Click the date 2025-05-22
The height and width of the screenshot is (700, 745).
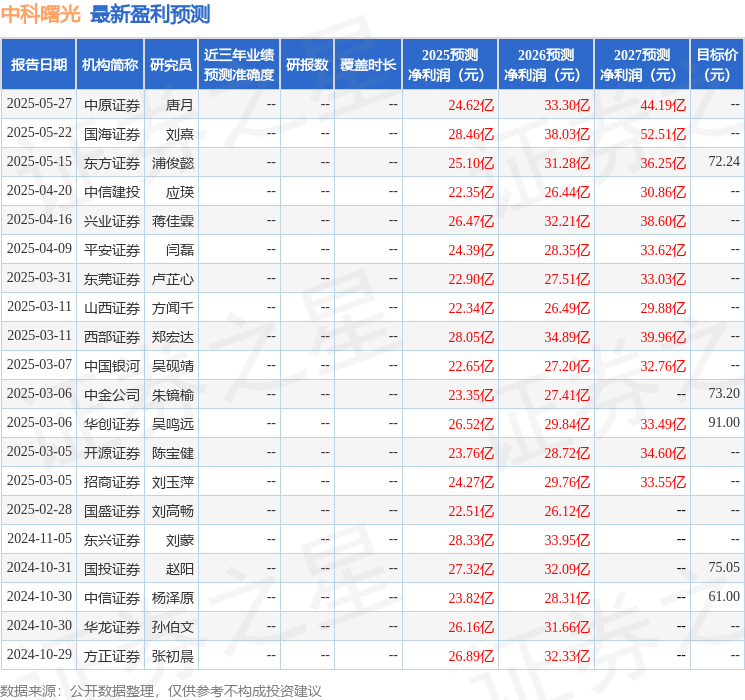[39, 132]
